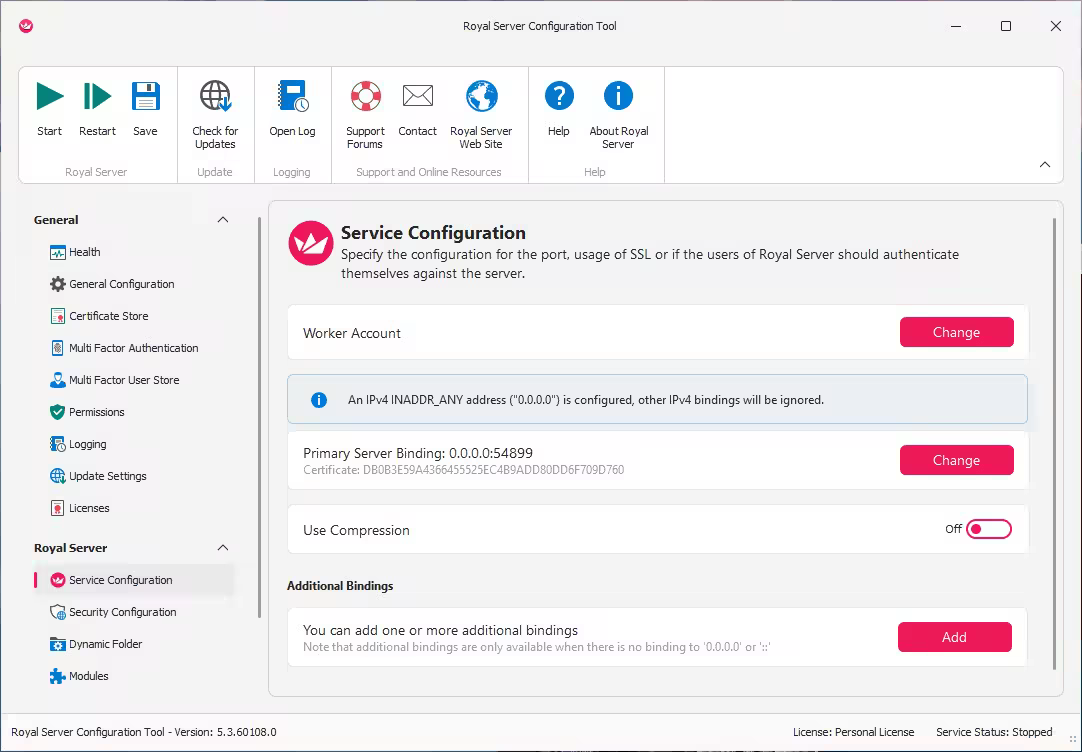The width and height of the screenshot is (1082, 752).
Task: Open Support Forums lifebuoy icon
Action: click(365, 97)
